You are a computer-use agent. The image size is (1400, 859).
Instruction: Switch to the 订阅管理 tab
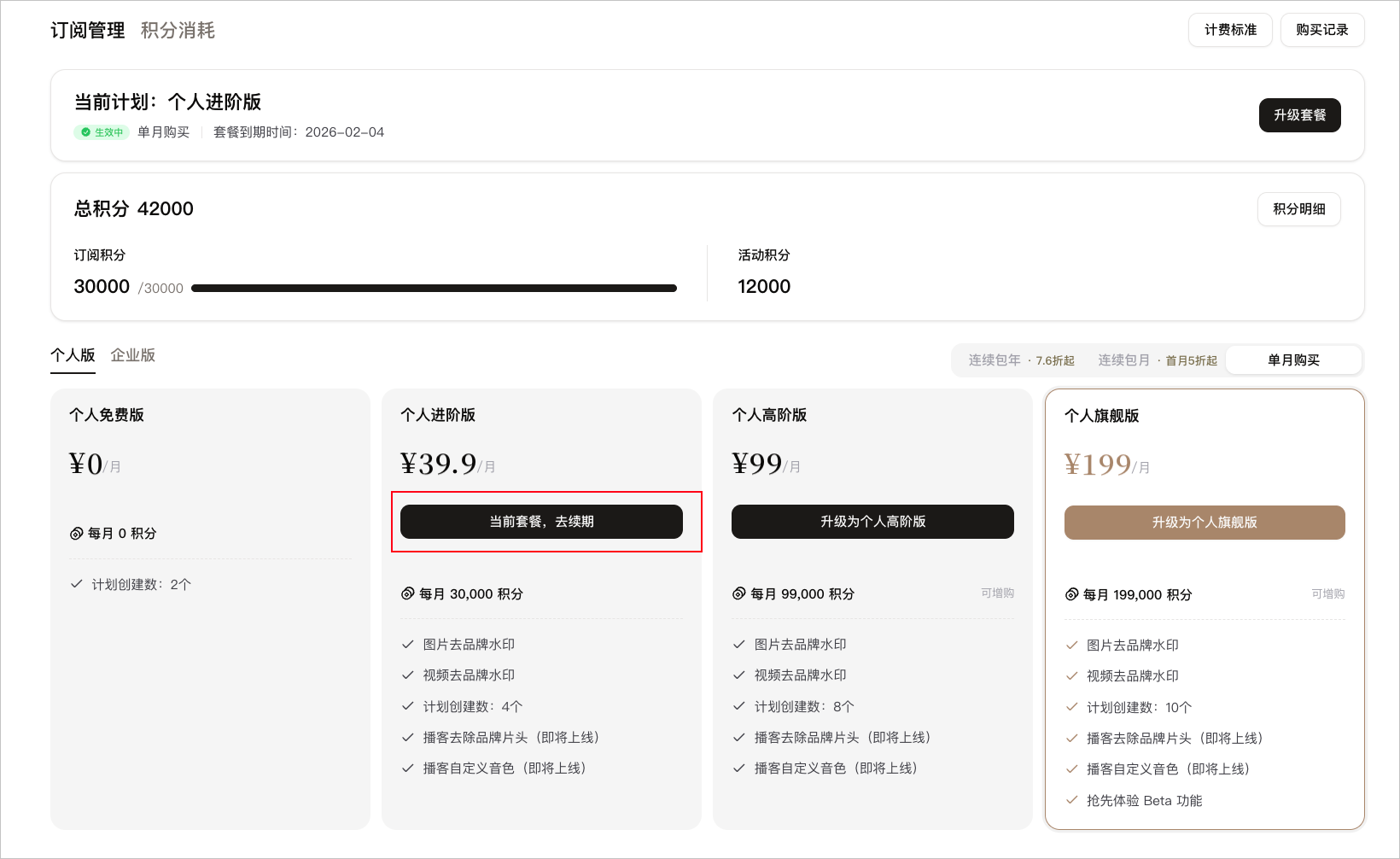click(x=88, y=31)
